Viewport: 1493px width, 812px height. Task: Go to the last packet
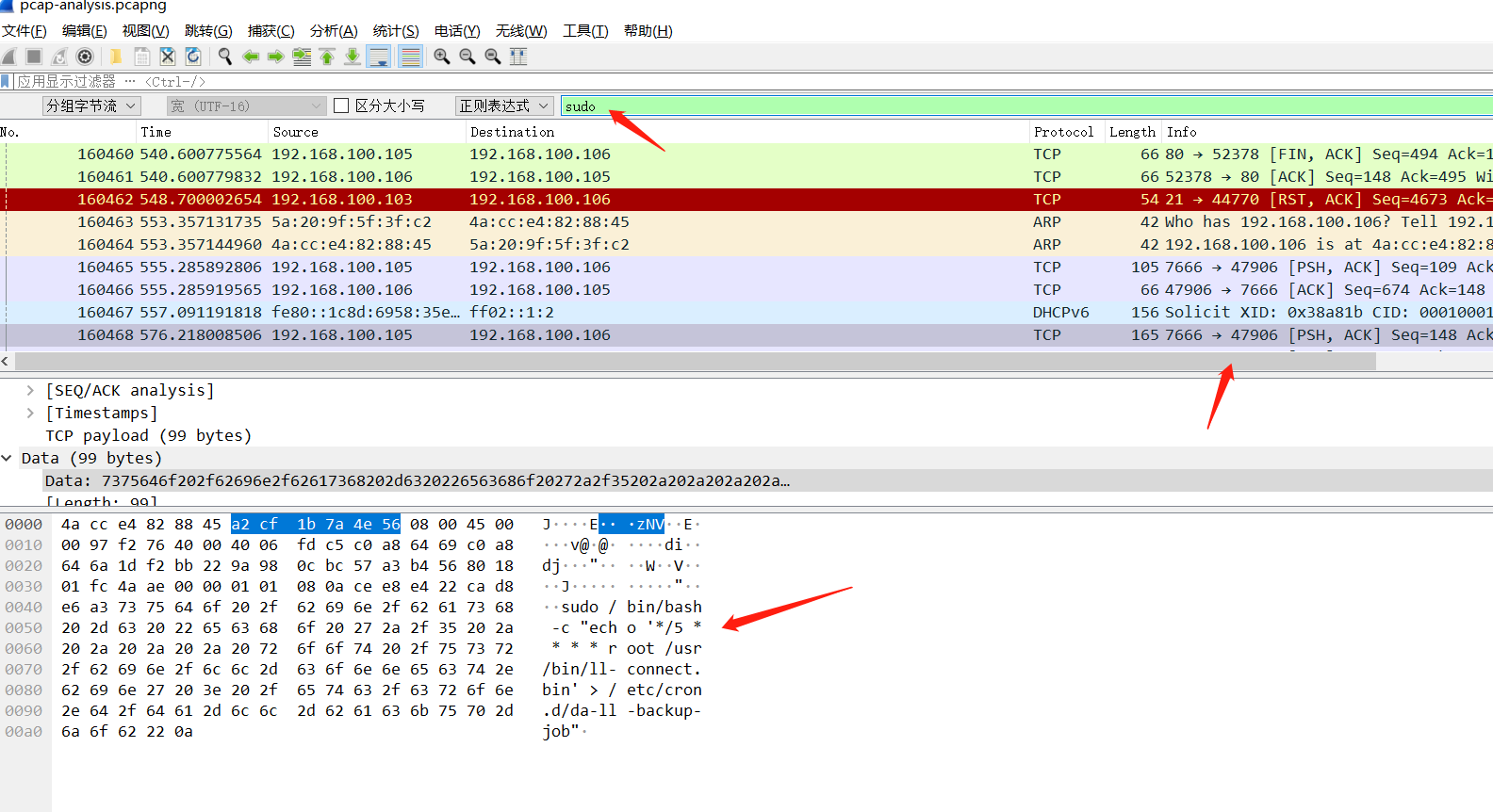click(x=353, y=57)
